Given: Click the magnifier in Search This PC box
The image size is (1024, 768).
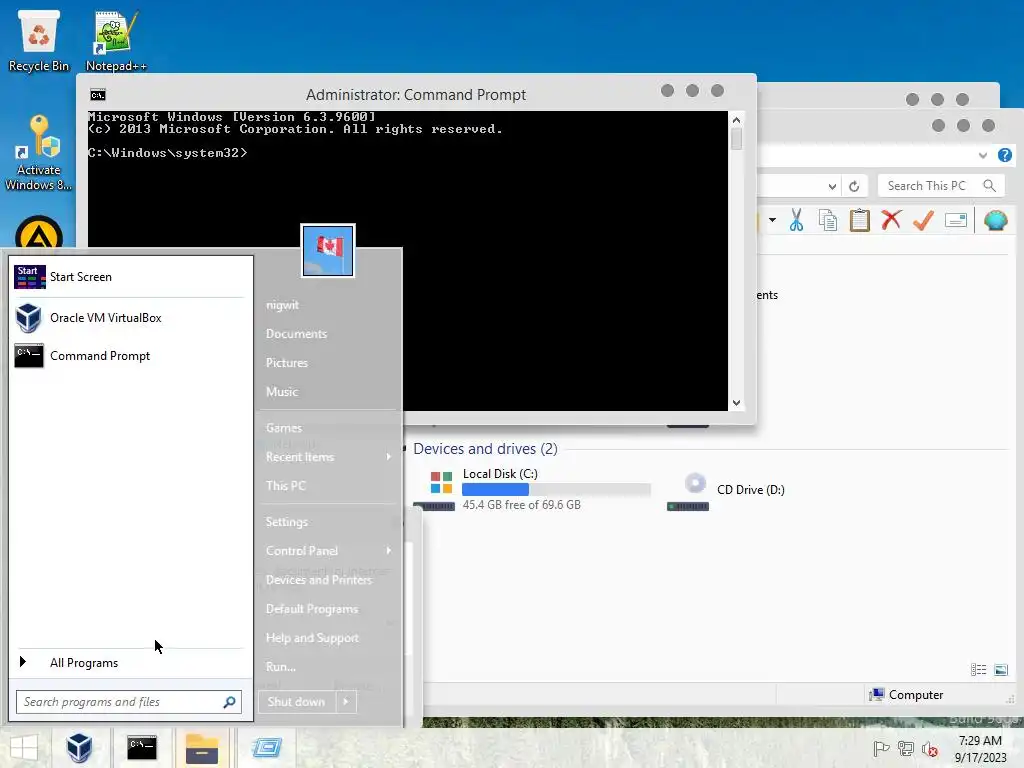Looking at the screenshot, I should click(989, 185).
